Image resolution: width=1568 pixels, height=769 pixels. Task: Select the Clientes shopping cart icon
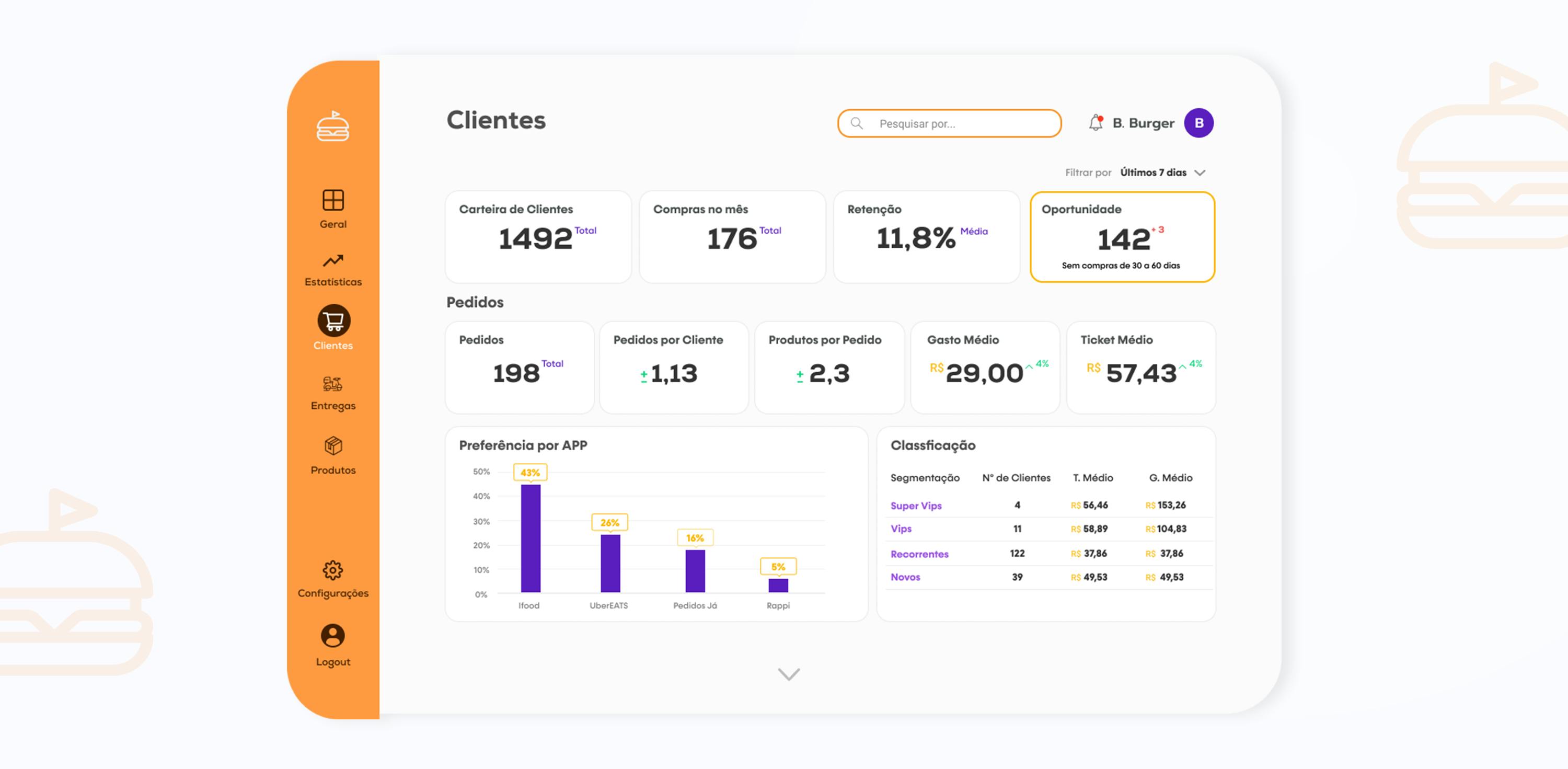[x=333, y=320]
